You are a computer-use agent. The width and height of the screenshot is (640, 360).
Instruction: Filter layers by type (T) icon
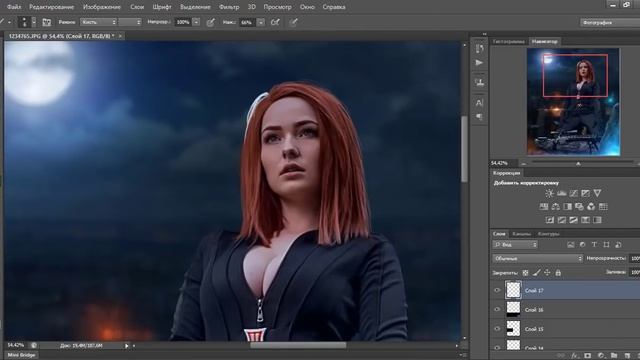coord(594,244)
